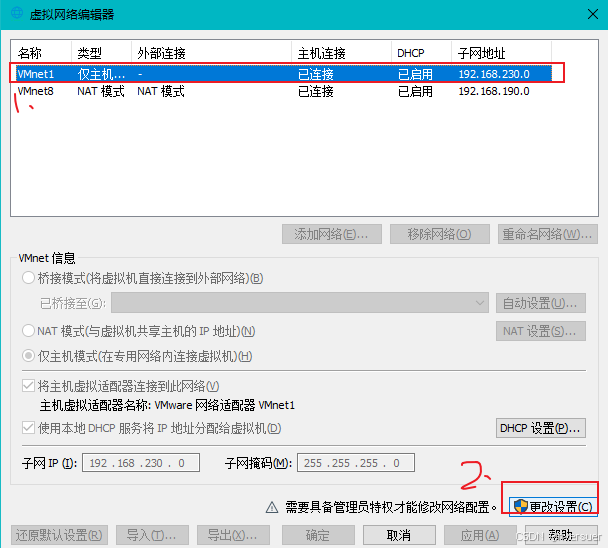Select NAT 模式 radio button
608x548 pixels.
coord(28,331)
